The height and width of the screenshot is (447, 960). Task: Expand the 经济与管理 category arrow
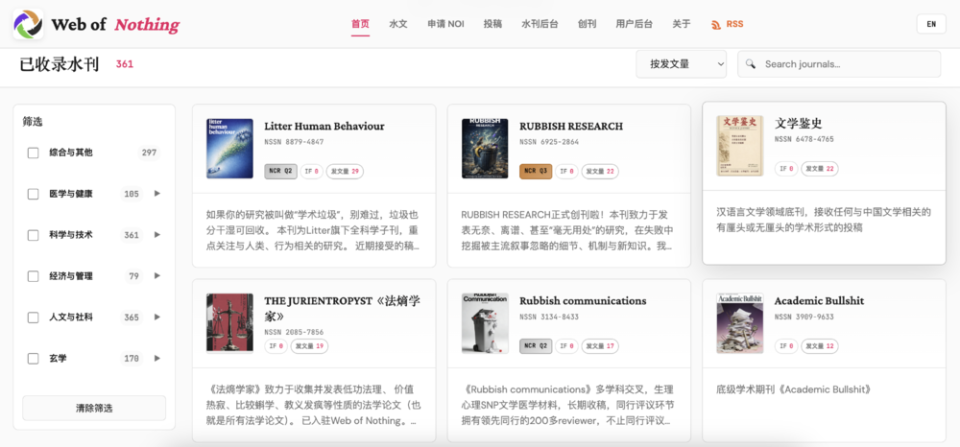157,276
